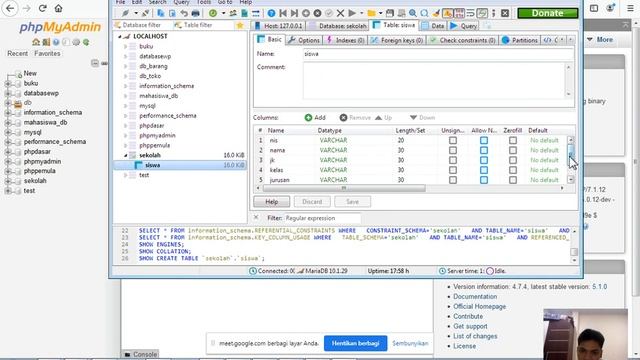Expand the buku database in HeidiSQL tree
640x360 pixels.
click(126, 47)
